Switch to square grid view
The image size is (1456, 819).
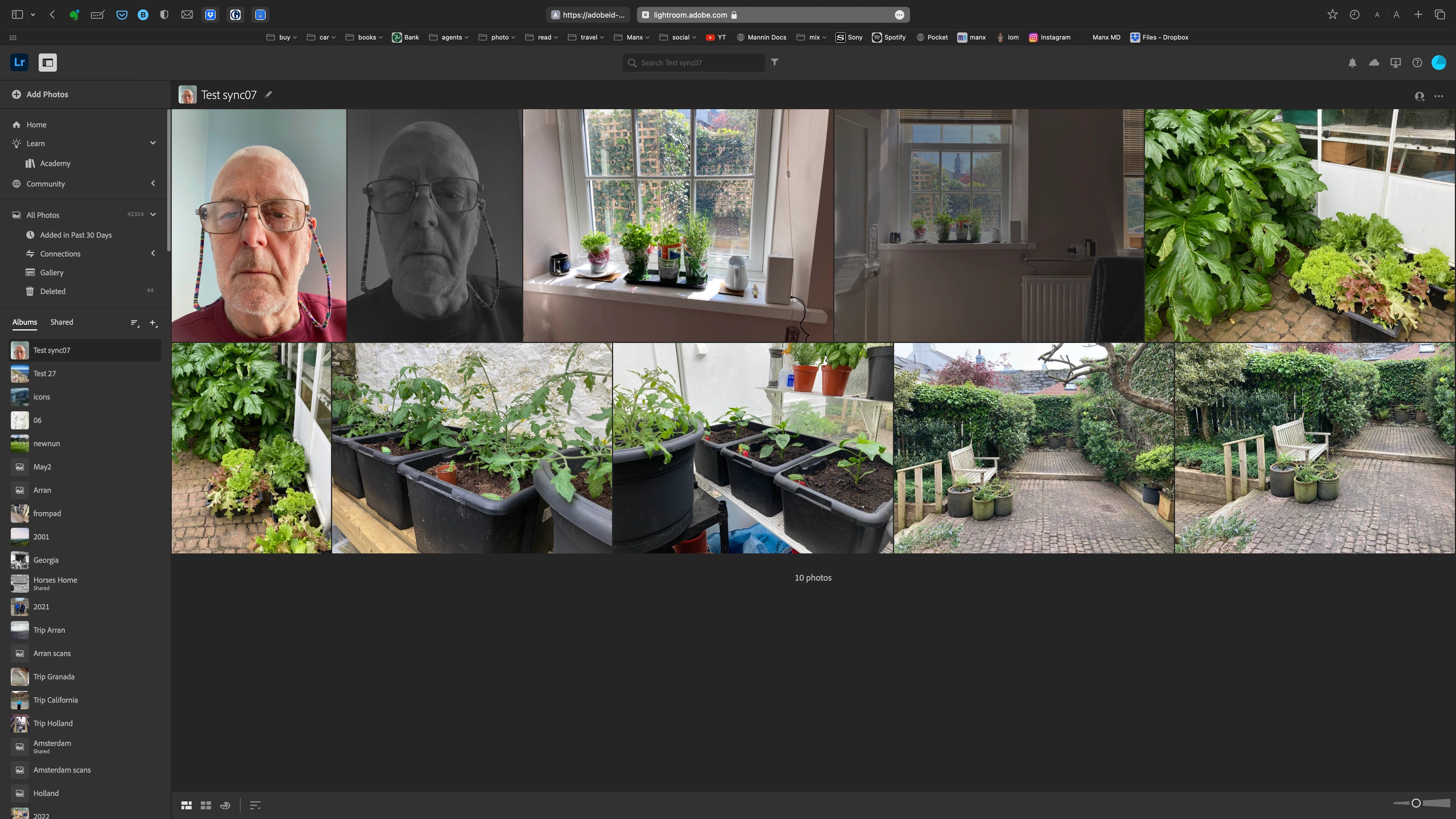pyautogui.click(x=206, y=805)
